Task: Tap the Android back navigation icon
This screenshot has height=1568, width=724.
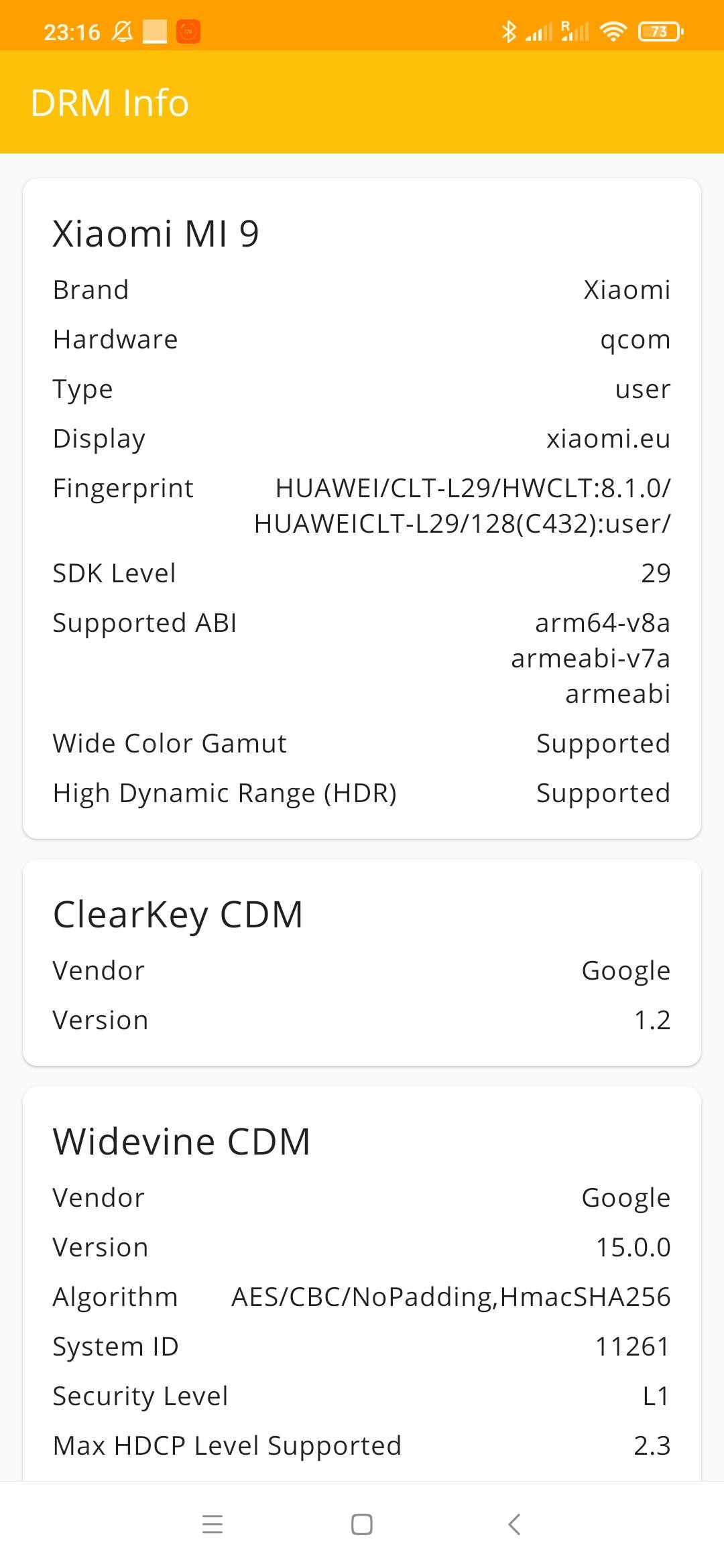Action: tap(514, 1524)
